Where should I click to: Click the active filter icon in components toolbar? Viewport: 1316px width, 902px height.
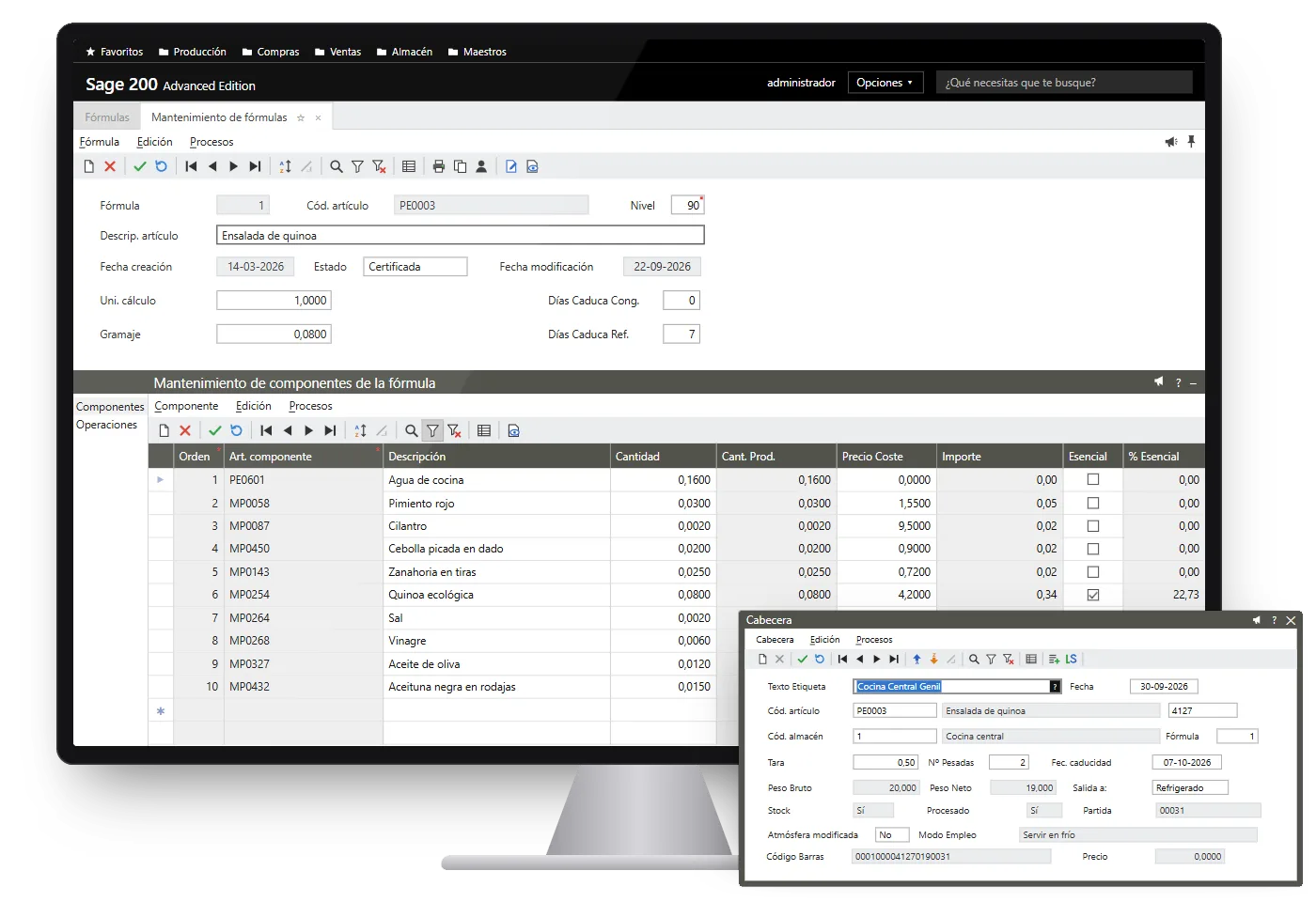click(432, 430)
